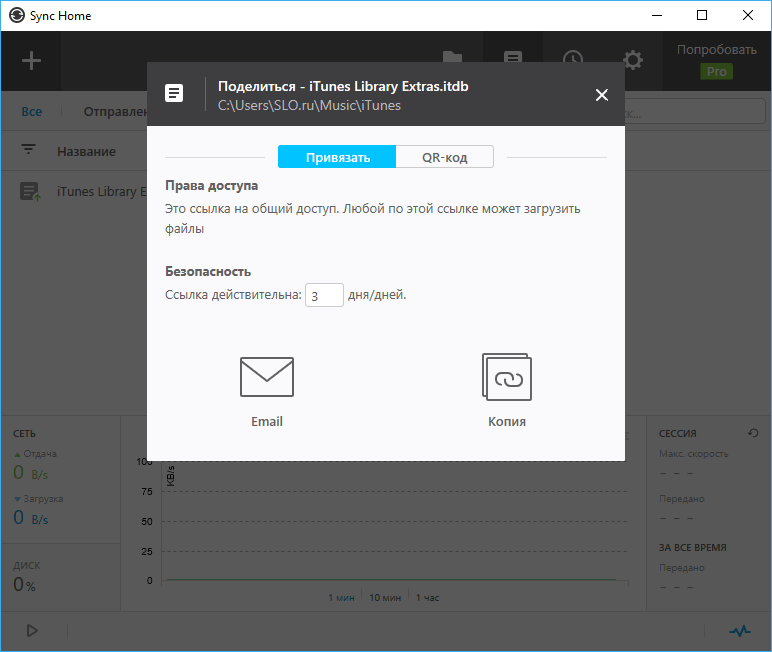Click the link validity days input field
This screenshot has width=772, height=652.
tap(324, 295)
